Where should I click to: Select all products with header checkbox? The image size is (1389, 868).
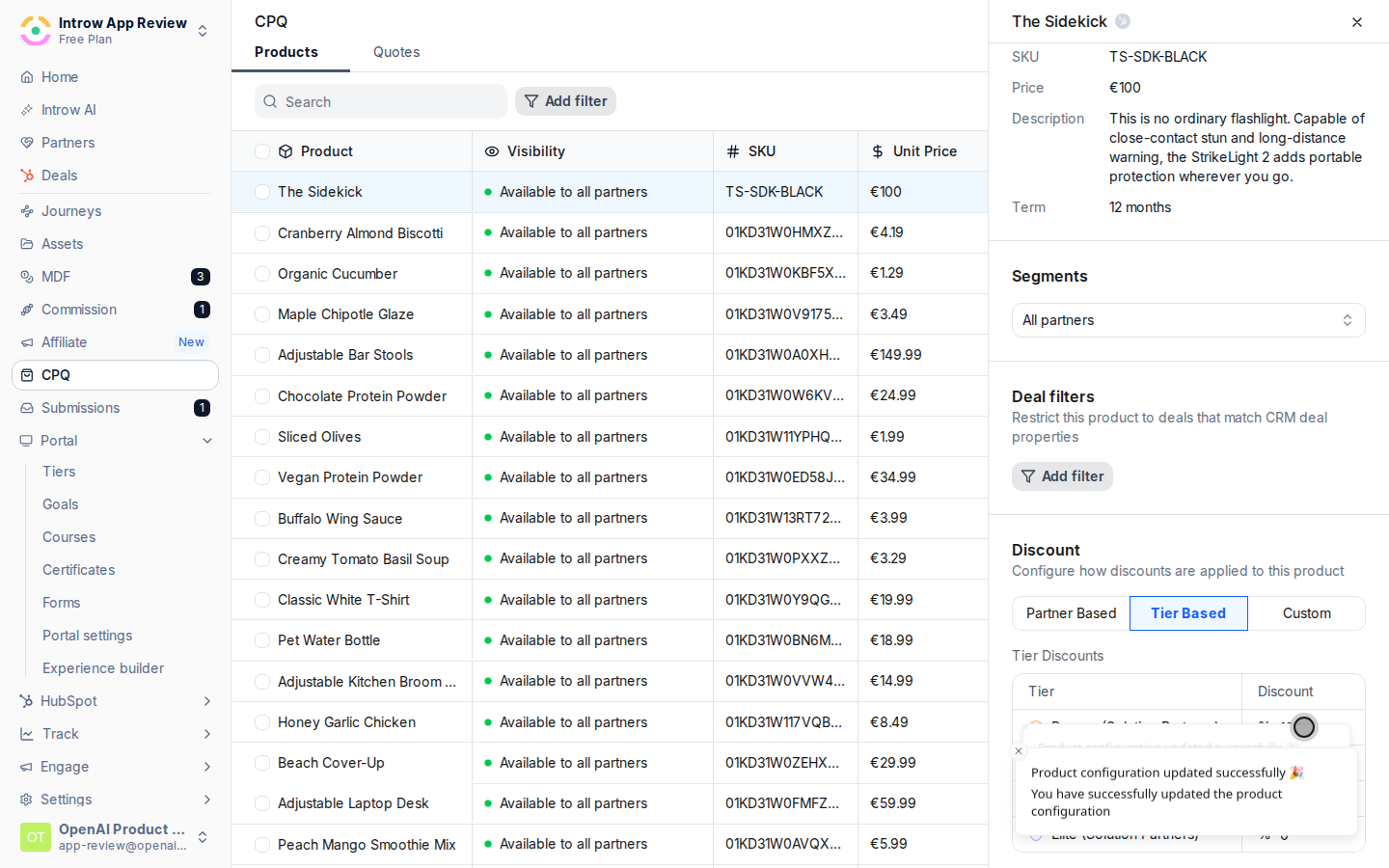262,151
